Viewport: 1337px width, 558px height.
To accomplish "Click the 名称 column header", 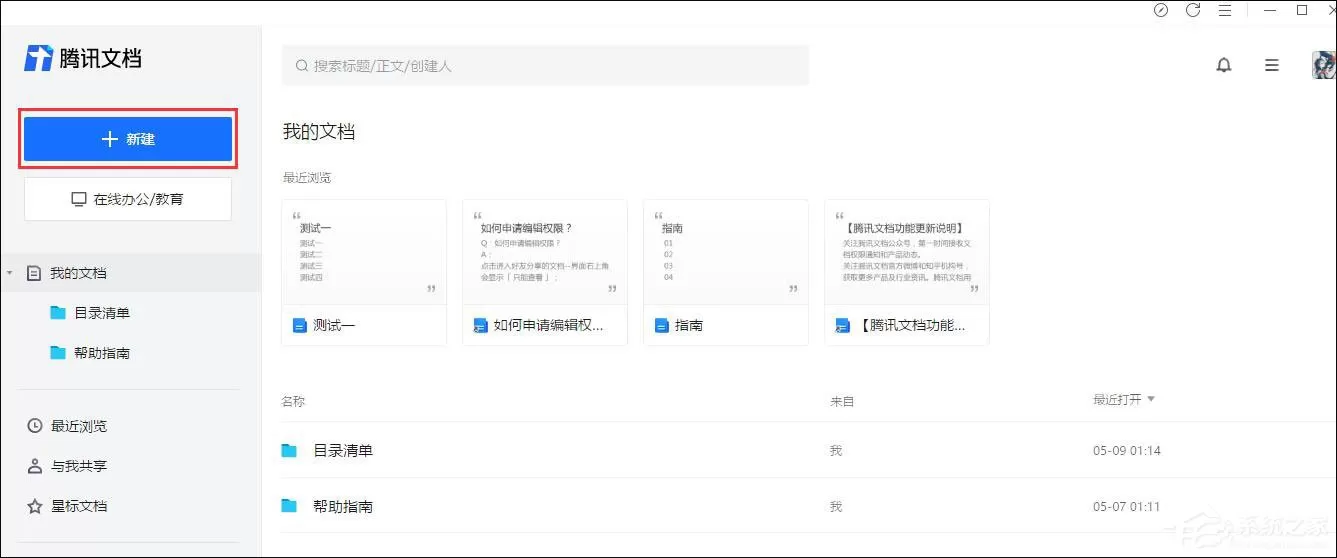I will (293, 401).
